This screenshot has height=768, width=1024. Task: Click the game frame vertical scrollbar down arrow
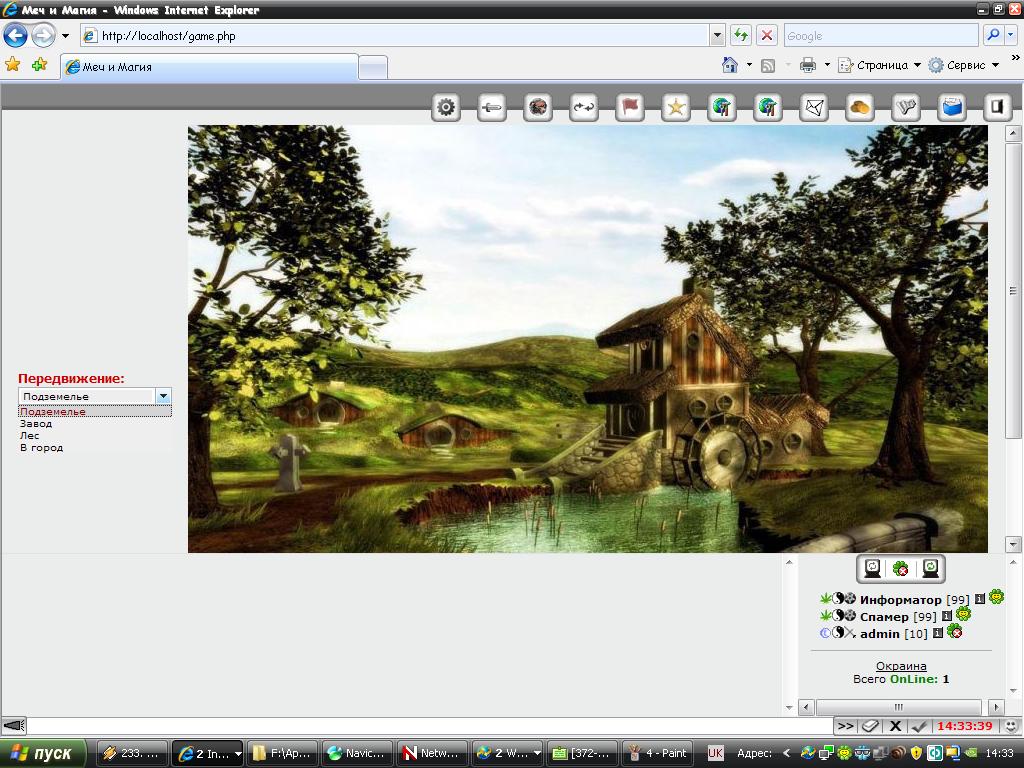[1013, 543]
